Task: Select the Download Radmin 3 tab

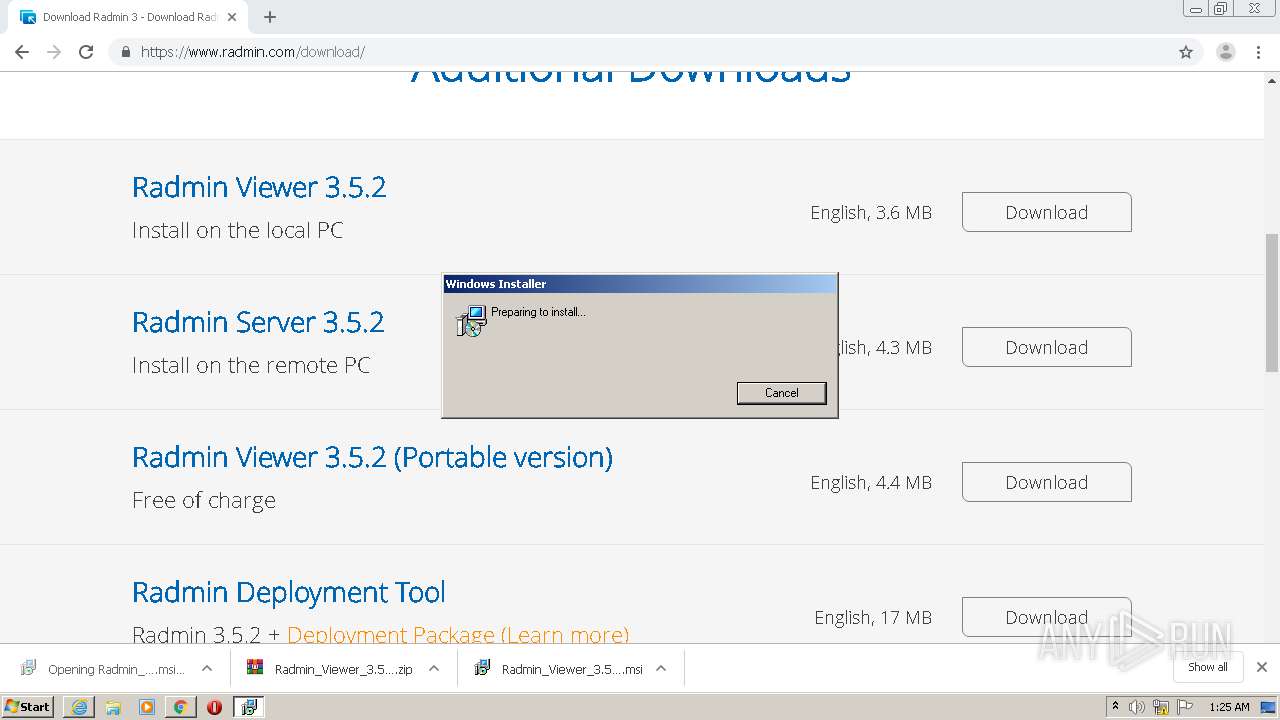Action: click(x=128, y=17)
